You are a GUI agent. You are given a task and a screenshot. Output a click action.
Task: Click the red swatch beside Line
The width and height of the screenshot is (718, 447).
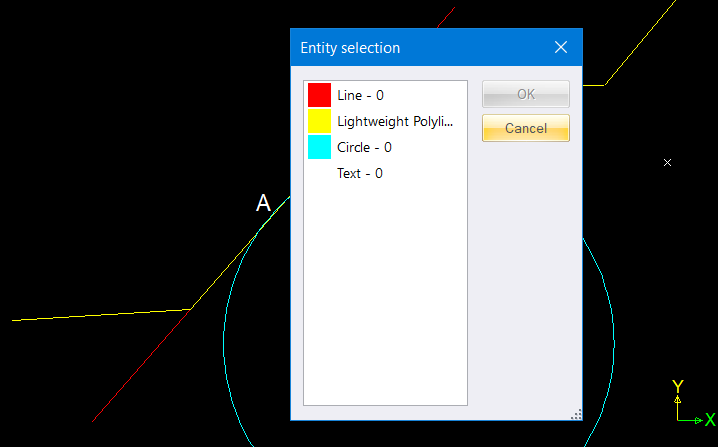point(319,95)
